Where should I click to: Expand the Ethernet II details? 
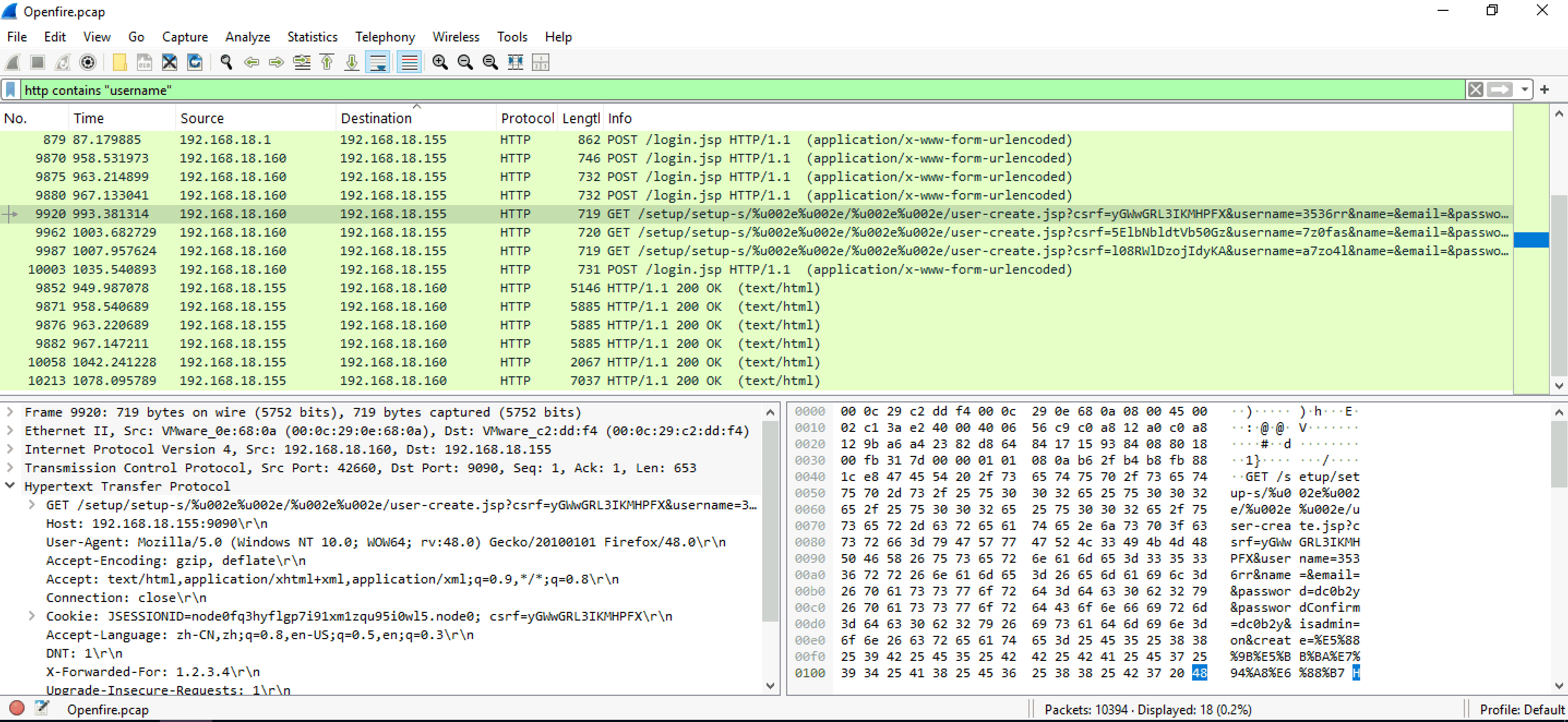pyautogui.click(x=10, y=431)
